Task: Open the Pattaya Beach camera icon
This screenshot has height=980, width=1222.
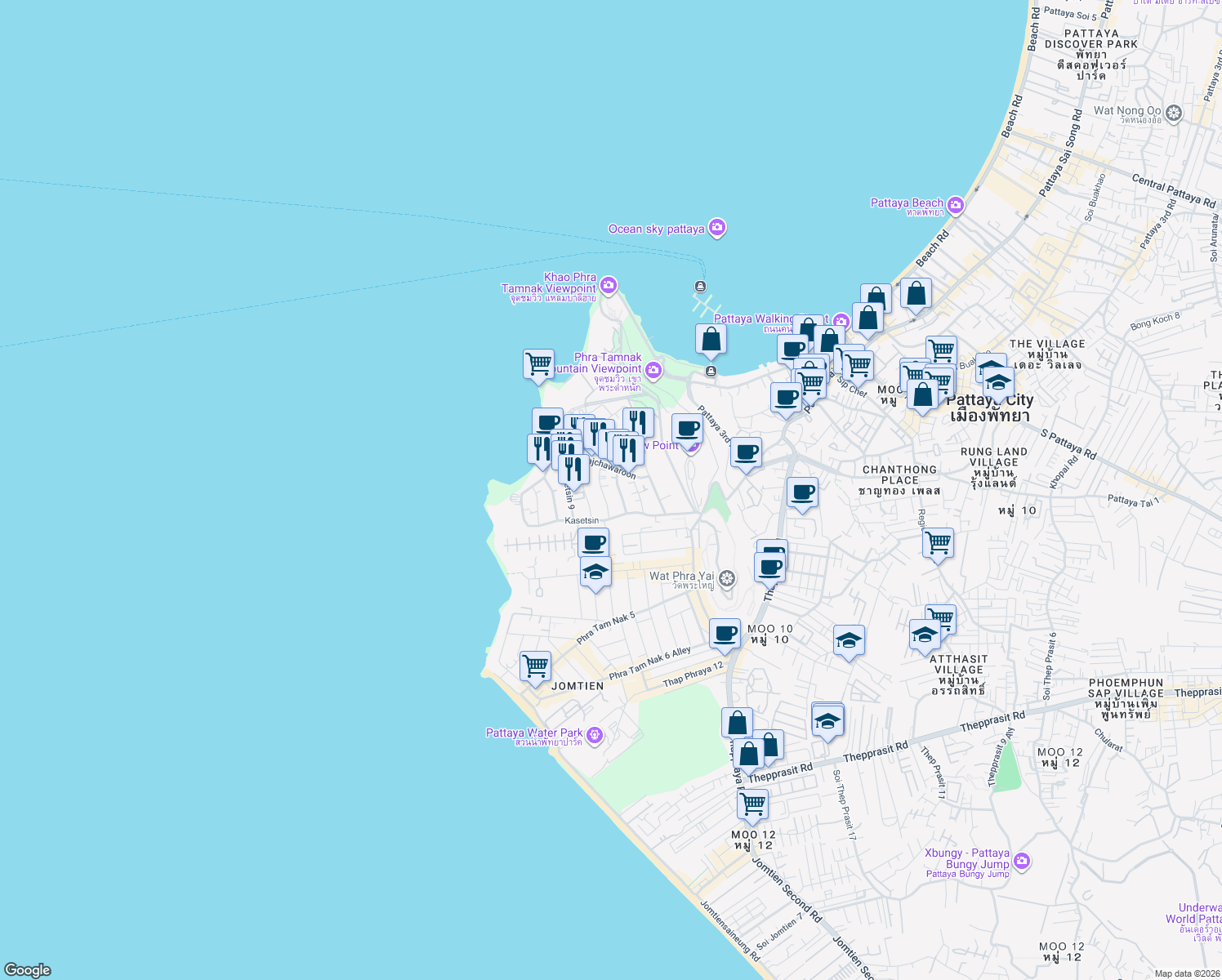Action: pyautogui.click(x=956, y=205)
